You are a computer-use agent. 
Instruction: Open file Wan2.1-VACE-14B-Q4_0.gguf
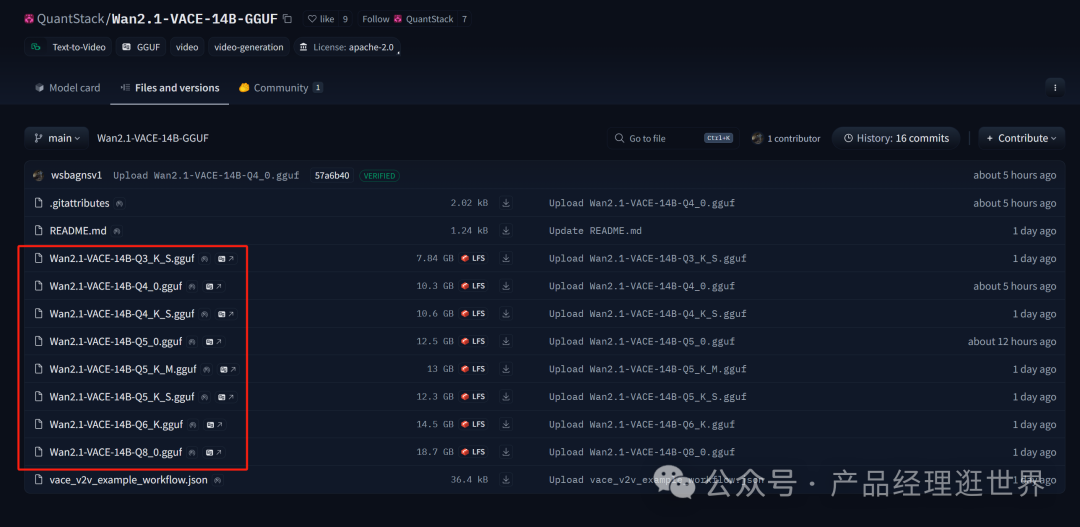[116, 286]
